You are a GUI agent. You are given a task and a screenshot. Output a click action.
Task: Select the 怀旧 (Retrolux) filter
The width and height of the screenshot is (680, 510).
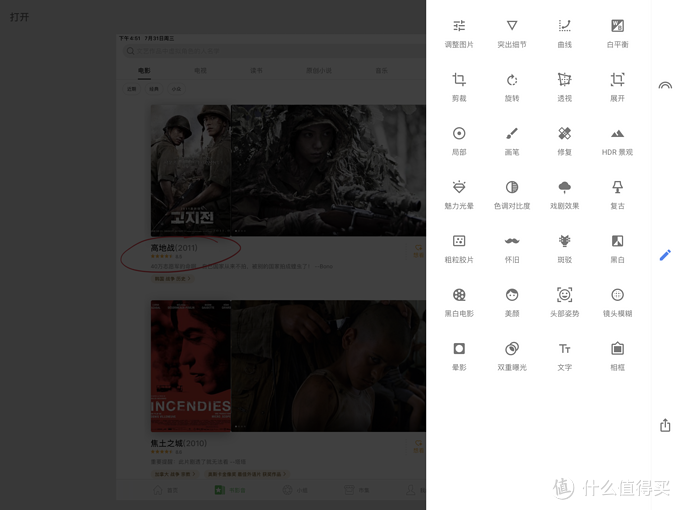coord(512,248)
